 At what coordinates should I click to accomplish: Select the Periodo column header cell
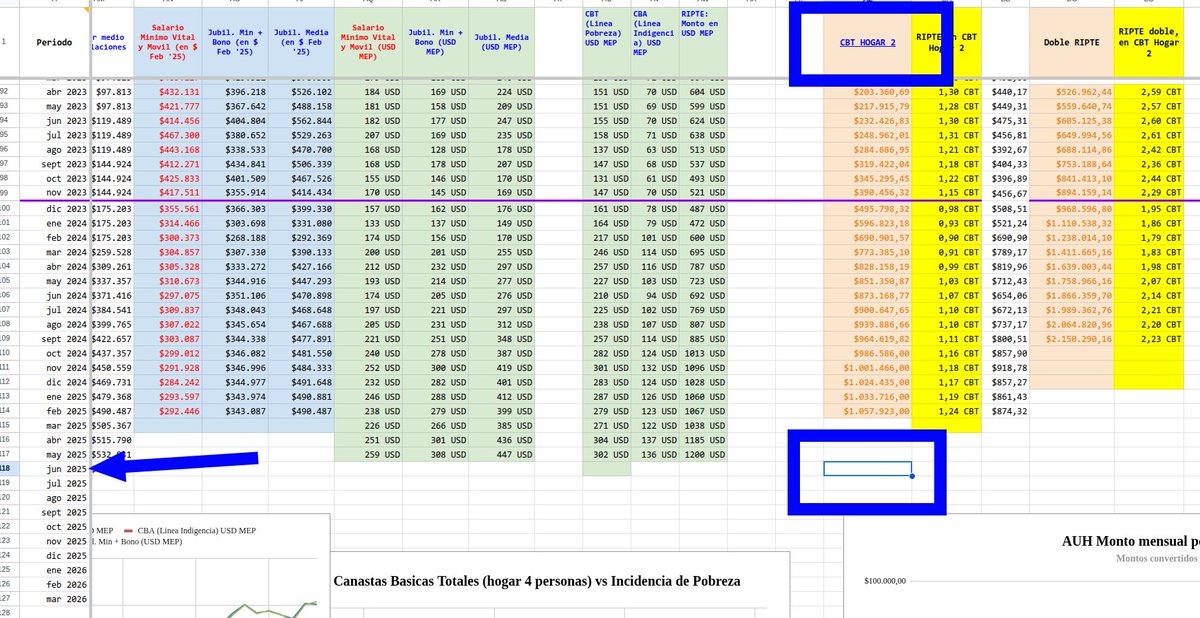(x=54, y=43)
